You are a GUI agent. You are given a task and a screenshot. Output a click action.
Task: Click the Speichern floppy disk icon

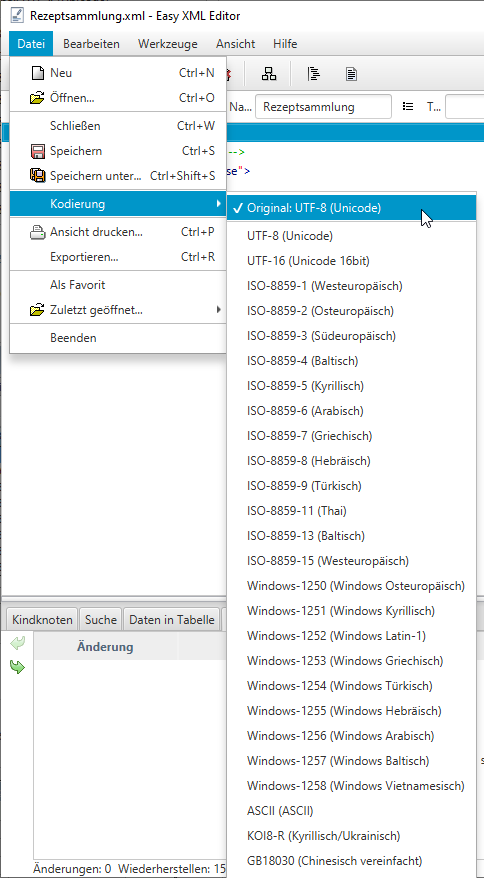(x=37, y=151)
